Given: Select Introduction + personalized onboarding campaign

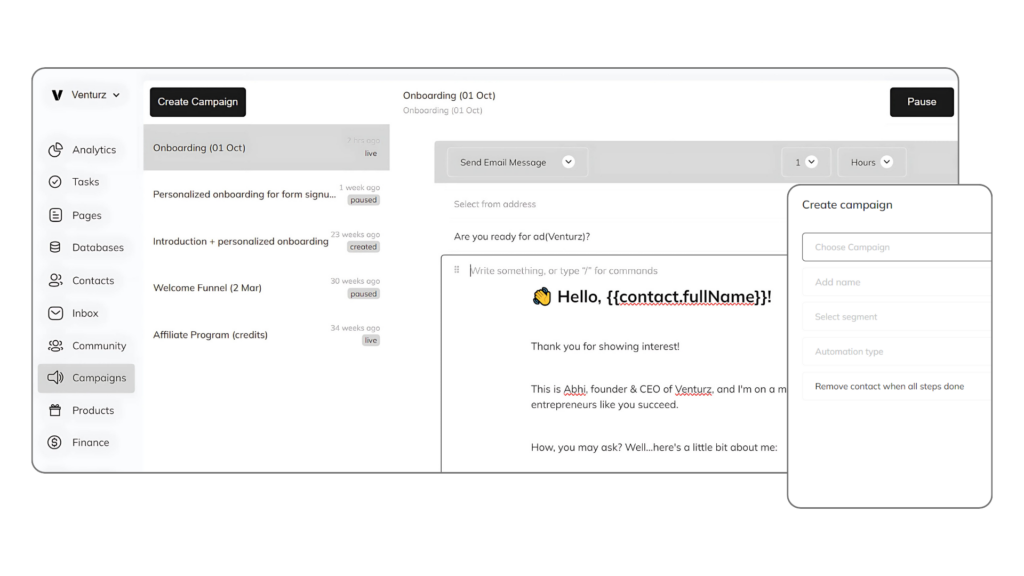Looking at the screenshot, I should [x=266, y=241].
